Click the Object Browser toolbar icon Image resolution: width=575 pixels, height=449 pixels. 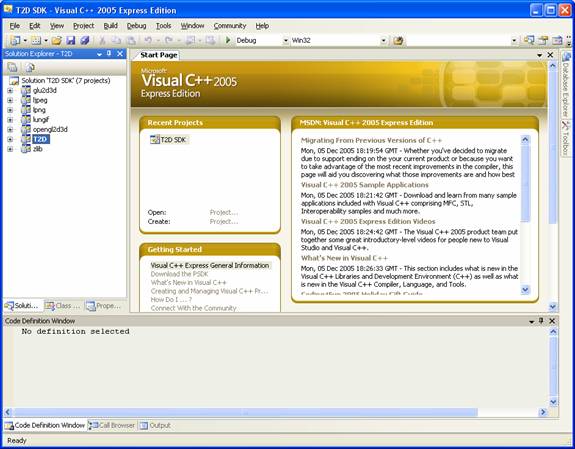point(557,40)
